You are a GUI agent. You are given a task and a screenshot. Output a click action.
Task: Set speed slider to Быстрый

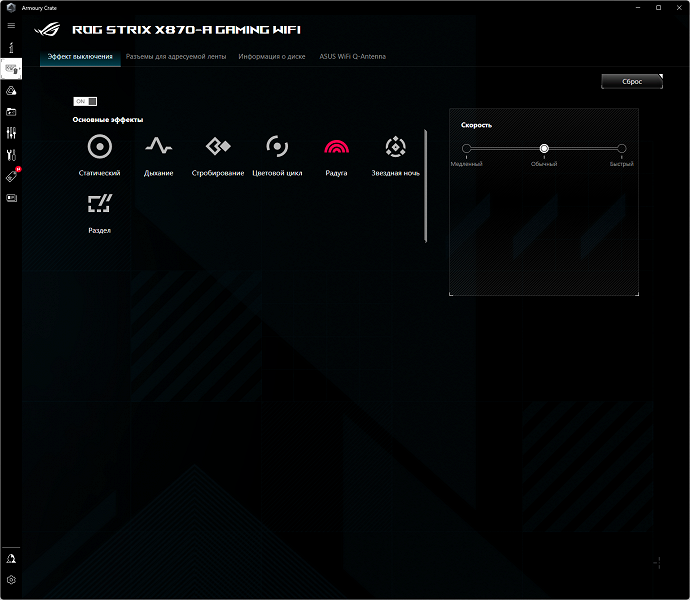[x=621, y=149]
